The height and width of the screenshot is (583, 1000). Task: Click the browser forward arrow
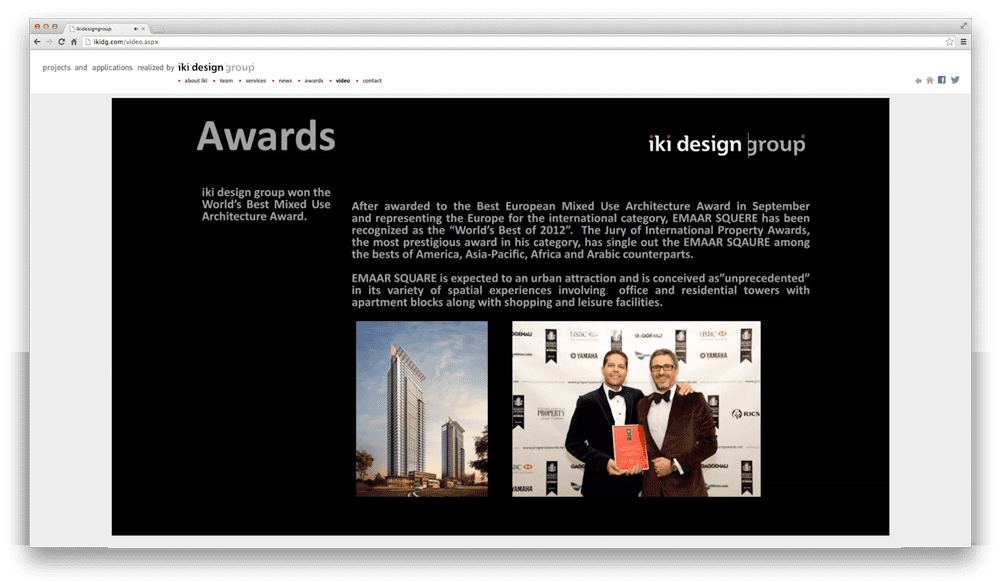(x=49, y=42)
